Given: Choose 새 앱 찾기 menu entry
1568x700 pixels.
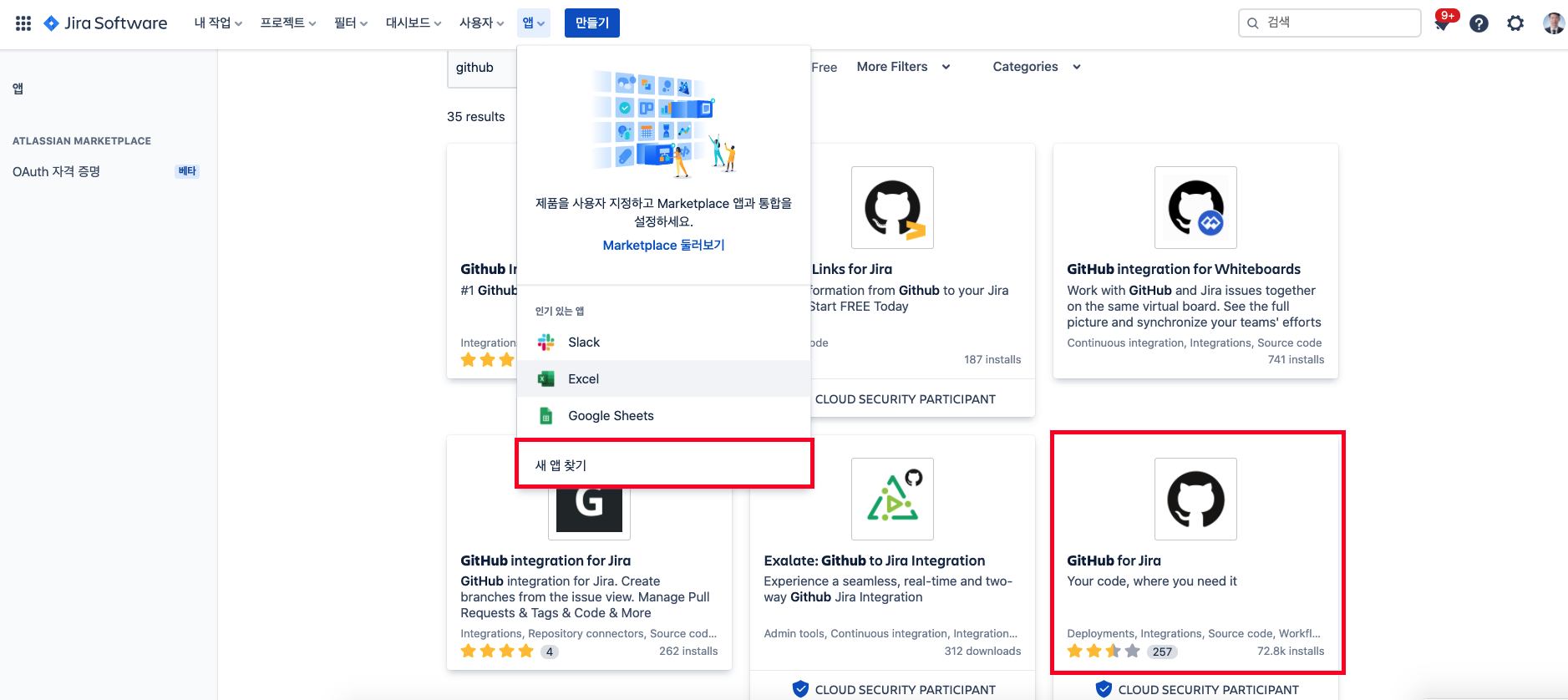Looking at the screenshot, I should click(x=663, y=464).
